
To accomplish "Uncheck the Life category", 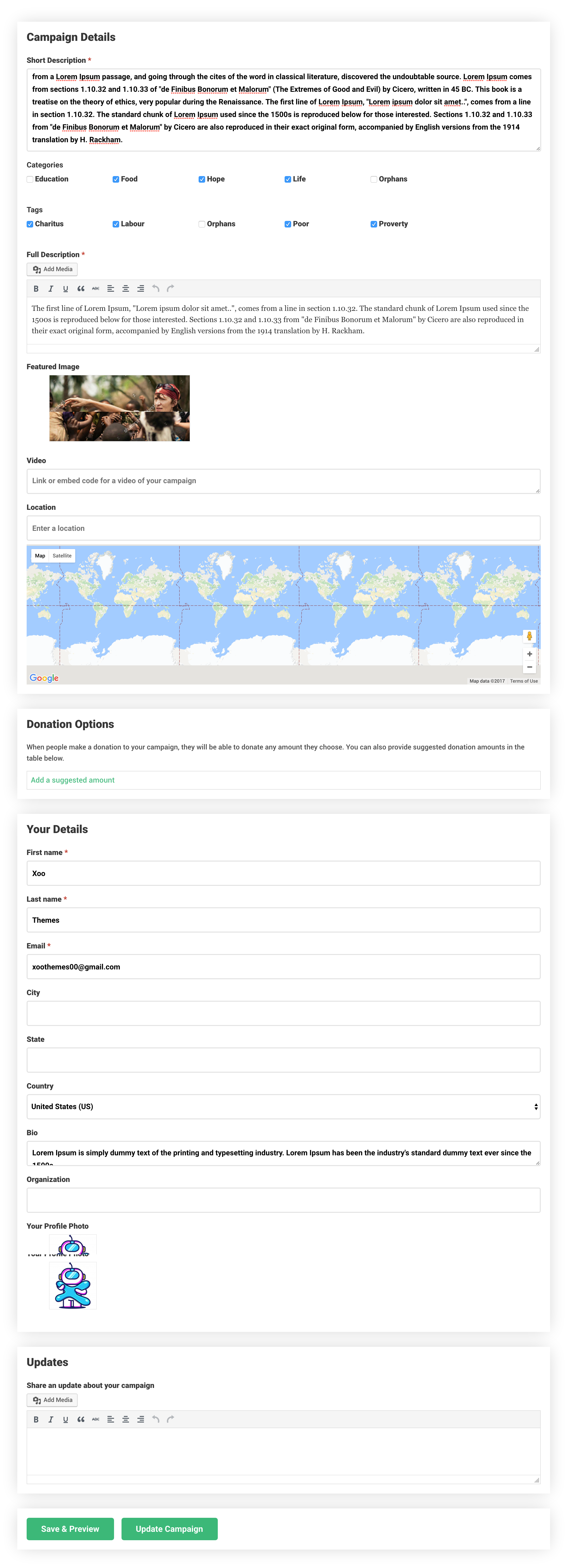I will pos(288,180).
